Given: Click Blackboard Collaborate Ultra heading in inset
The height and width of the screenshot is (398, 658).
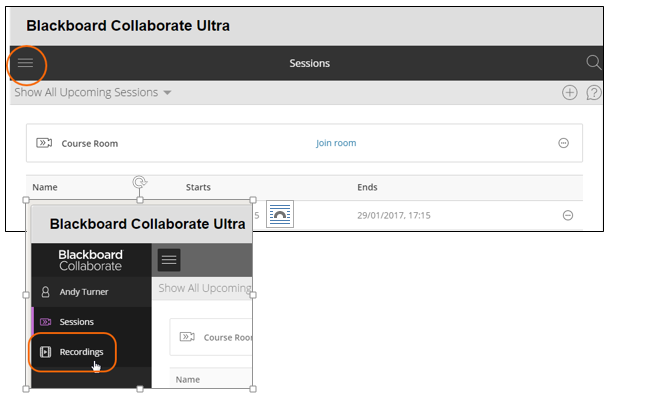Looking at the screenshot, I should [147, 224].
